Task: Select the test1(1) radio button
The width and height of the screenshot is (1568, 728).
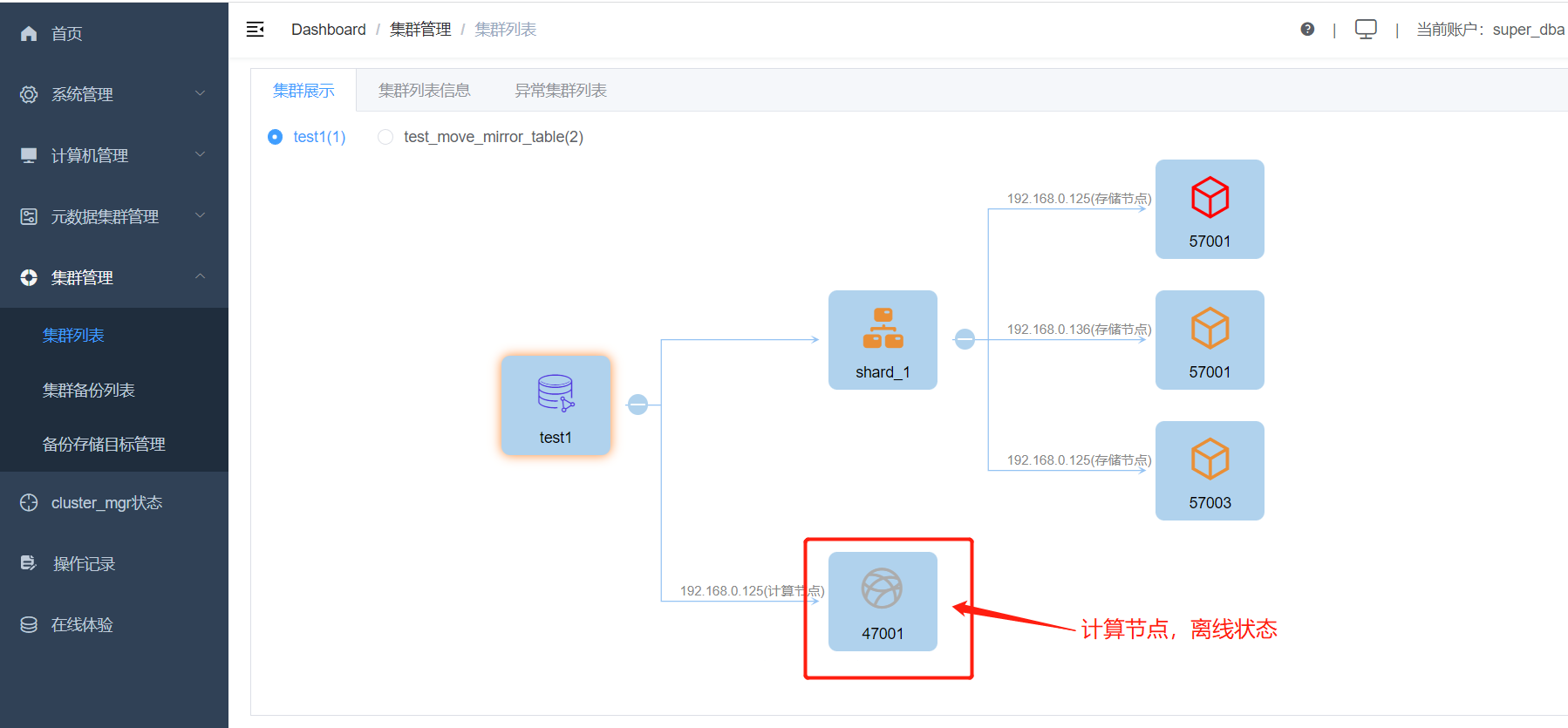Action: pyautogui.click(x=276, y=137)
